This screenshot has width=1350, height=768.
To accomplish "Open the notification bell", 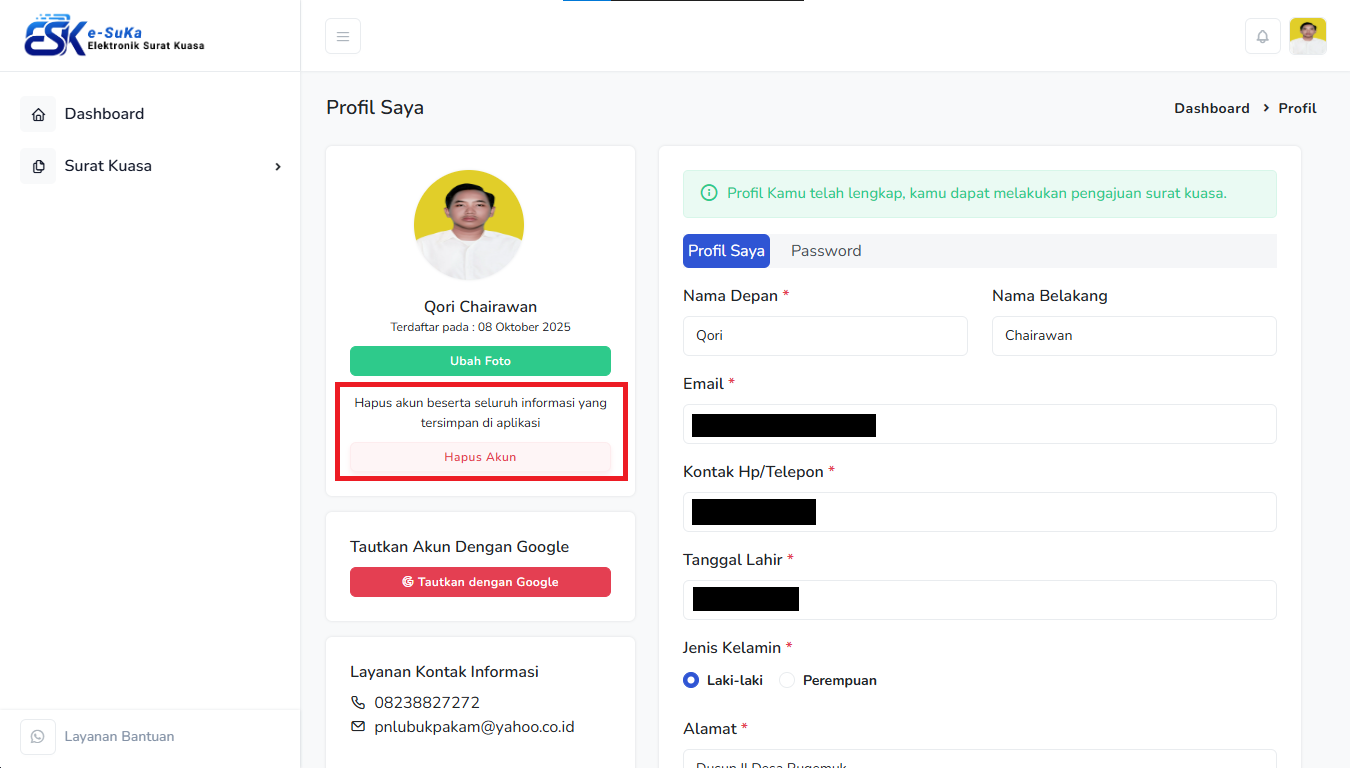I will click(1262, 36).
